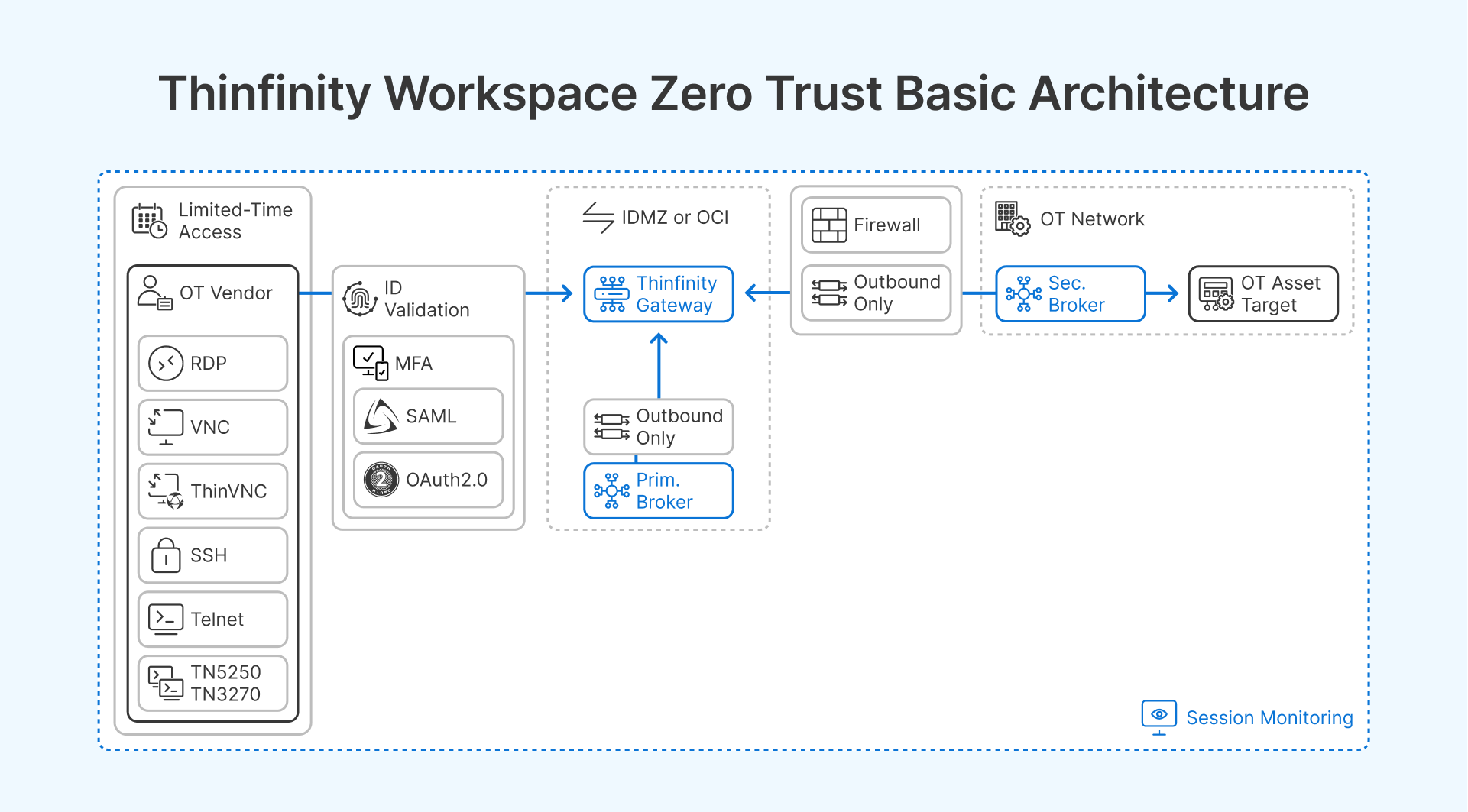Click the "MFA" text
The width and height of the screenshot is (1468, 812).
(413, 364)
